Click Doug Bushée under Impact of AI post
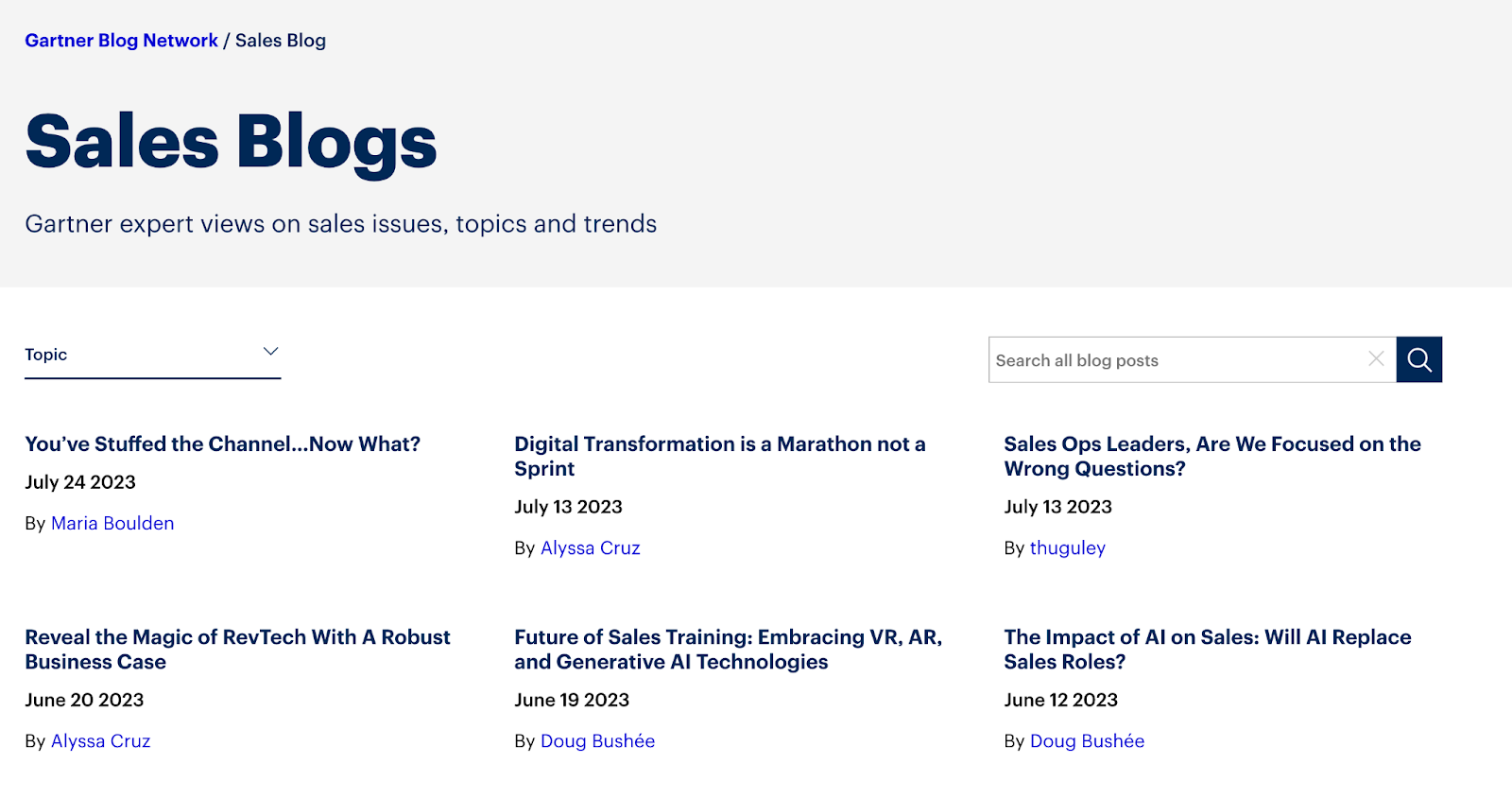Viewport: 1512px width, 799px height. pyautogui.click(x=1087, y=740)
